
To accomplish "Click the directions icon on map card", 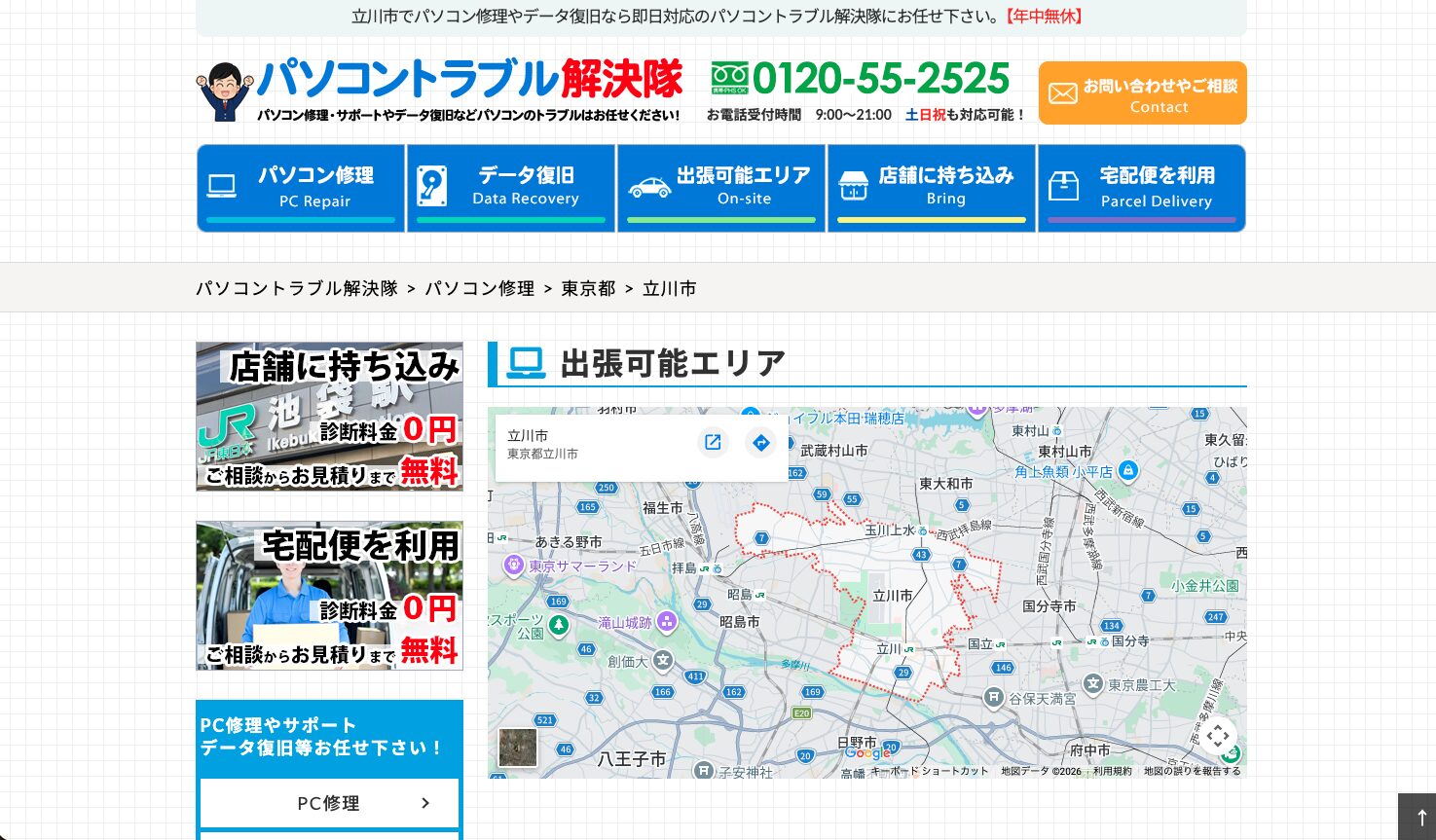I will [x=761, y=442].
